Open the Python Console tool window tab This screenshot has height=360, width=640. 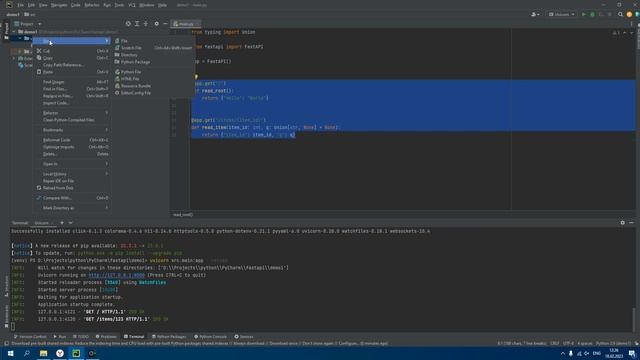(210, 337)
